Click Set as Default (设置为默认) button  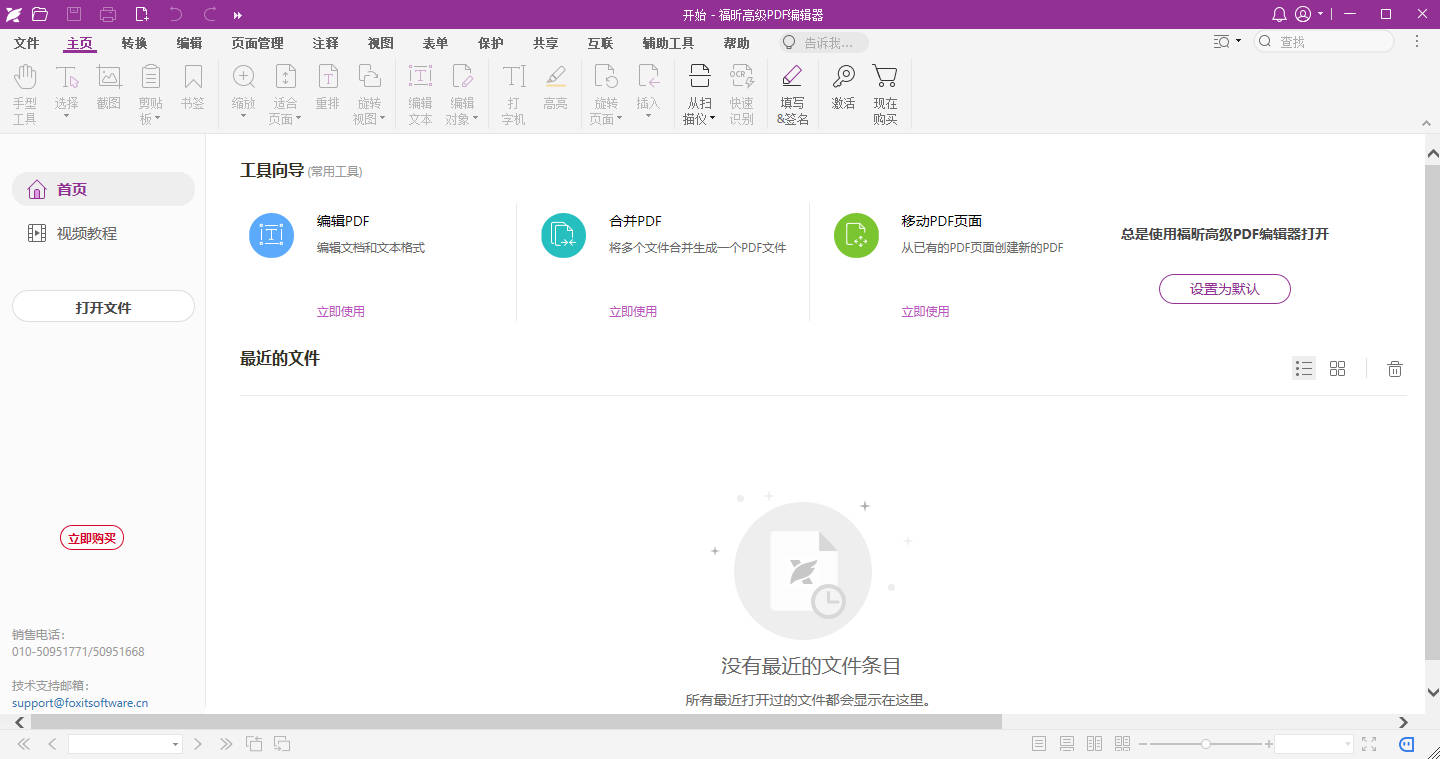click(1224, 289)
